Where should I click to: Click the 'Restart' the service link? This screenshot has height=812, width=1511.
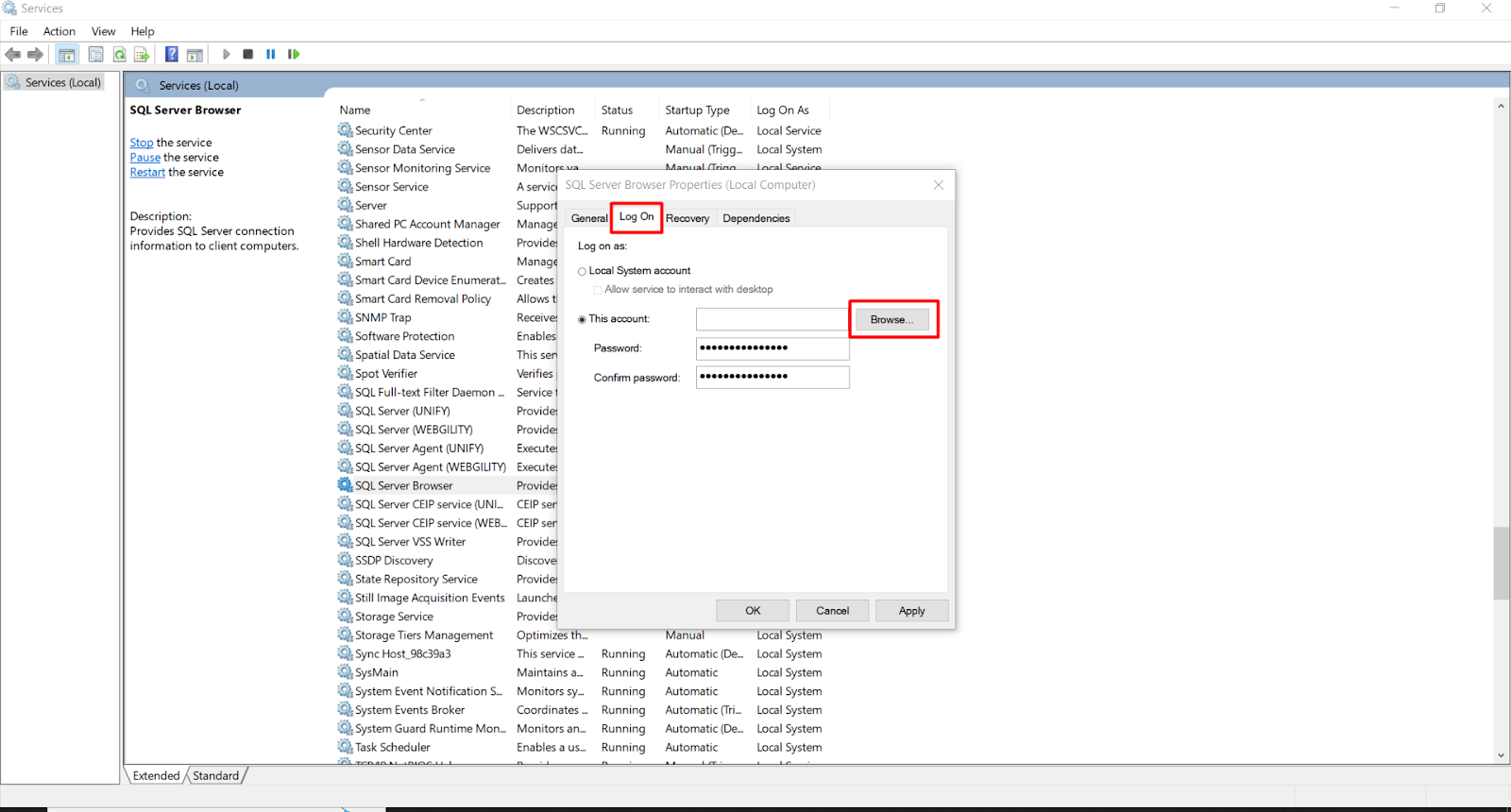point(147,173)
